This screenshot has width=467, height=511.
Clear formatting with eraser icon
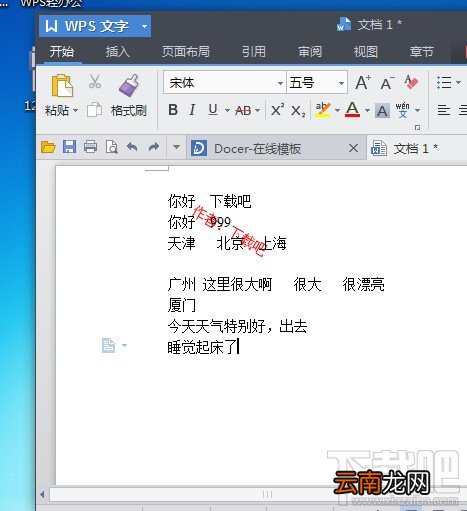411,82
